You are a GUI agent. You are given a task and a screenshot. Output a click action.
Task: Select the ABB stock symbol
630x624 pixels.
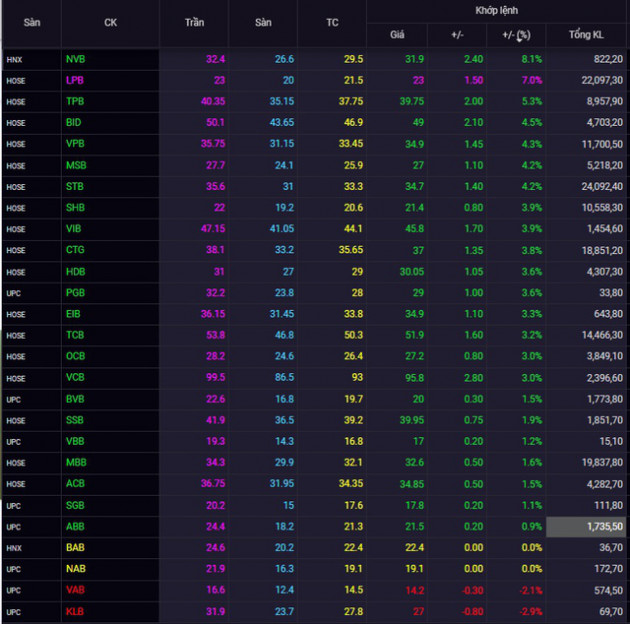point(75,526)
